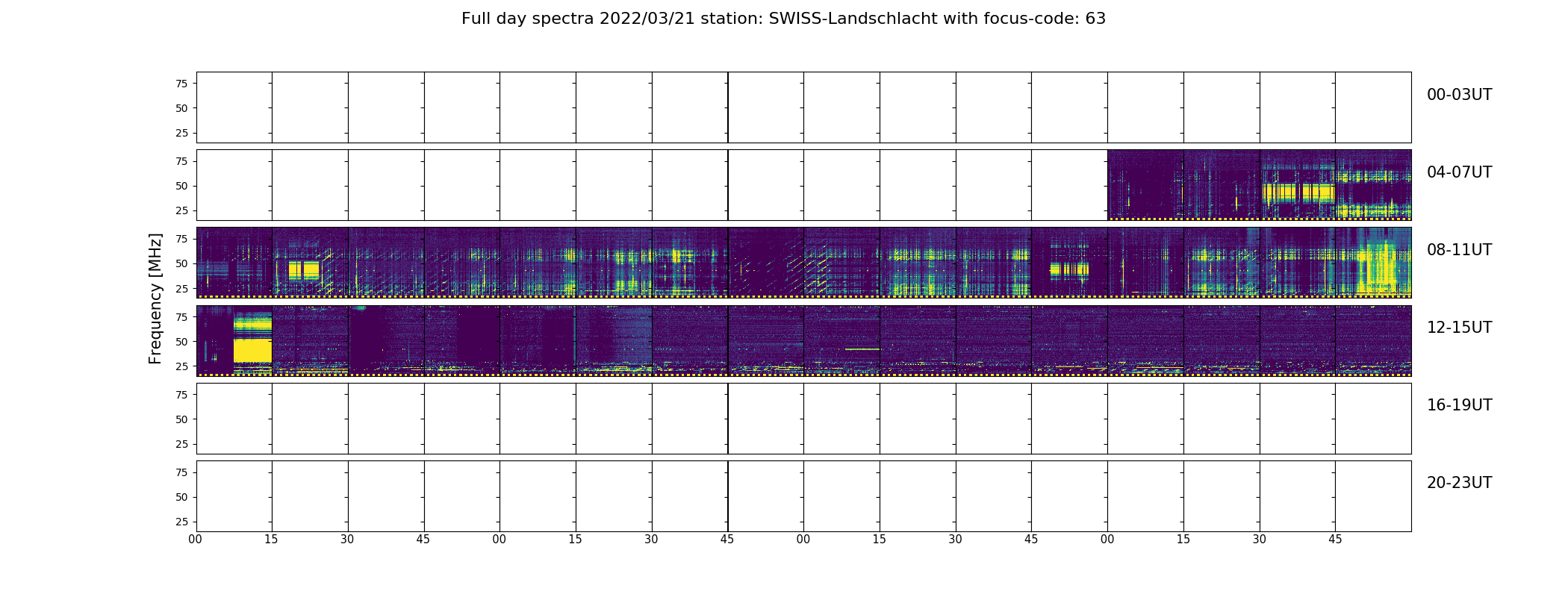Select the '20-23UT' row label
The height and width of the screenshot is (597, 1568).
pos(1459,483)
